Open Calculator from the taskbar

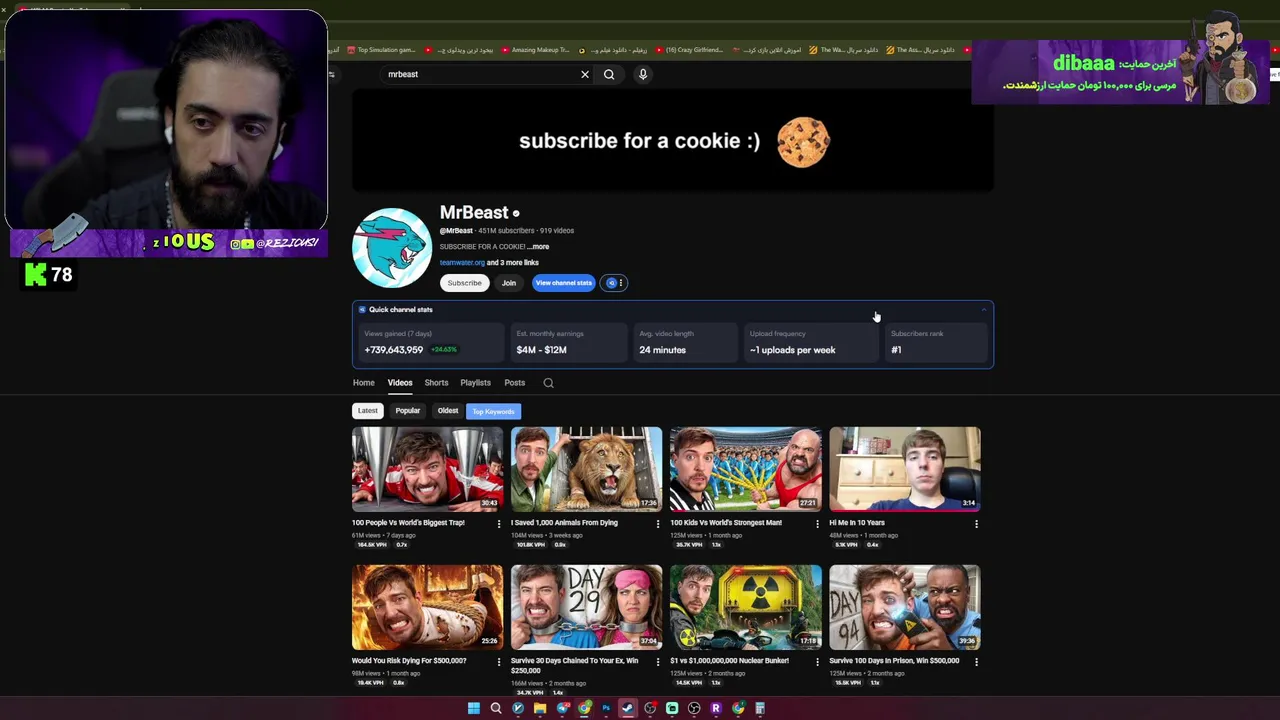point(760,709)
